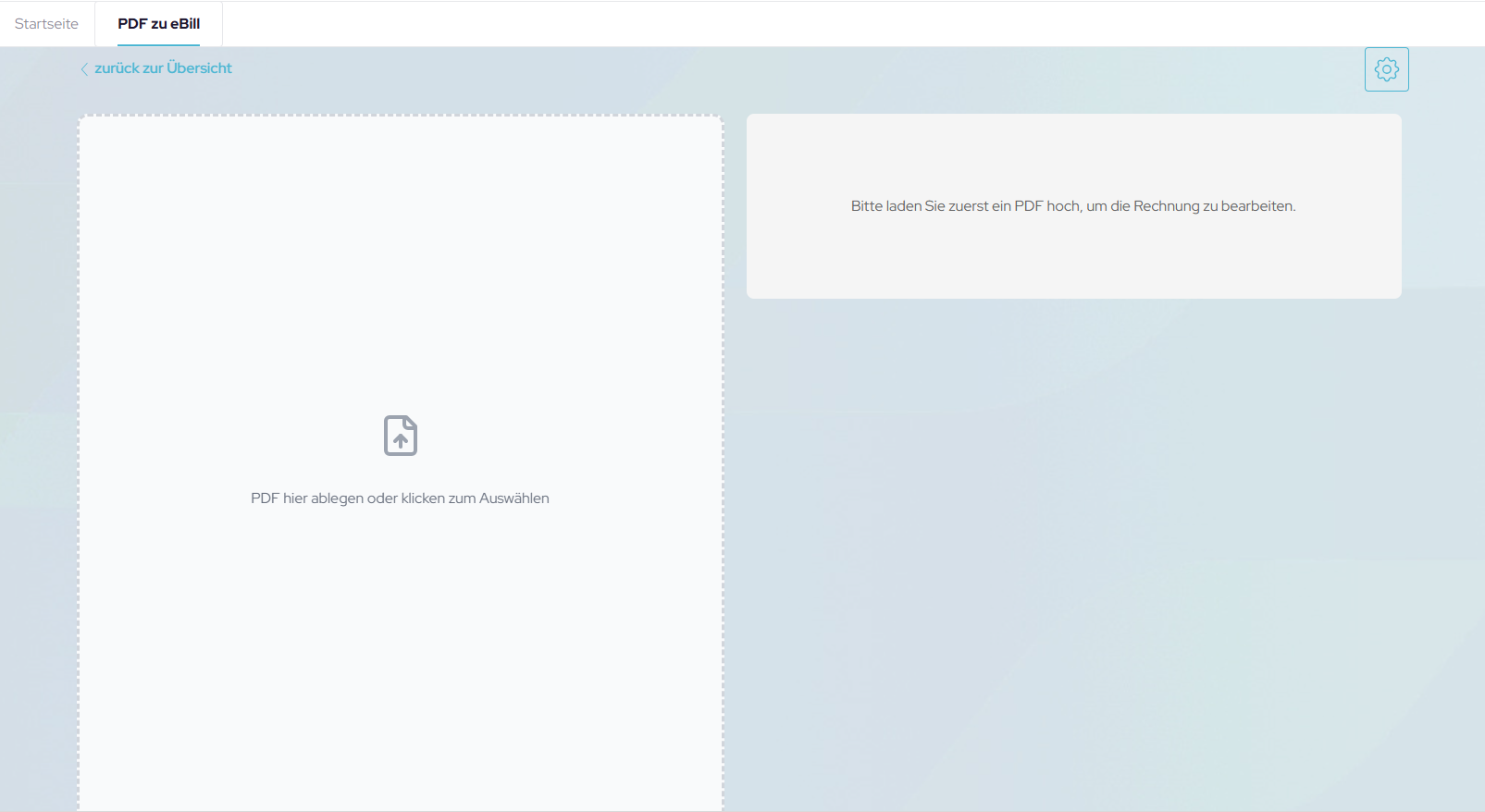Screen dimensions: 1485x812
Task: Follow the zurück zur Übersicht link
Action: tap(163, 68)
